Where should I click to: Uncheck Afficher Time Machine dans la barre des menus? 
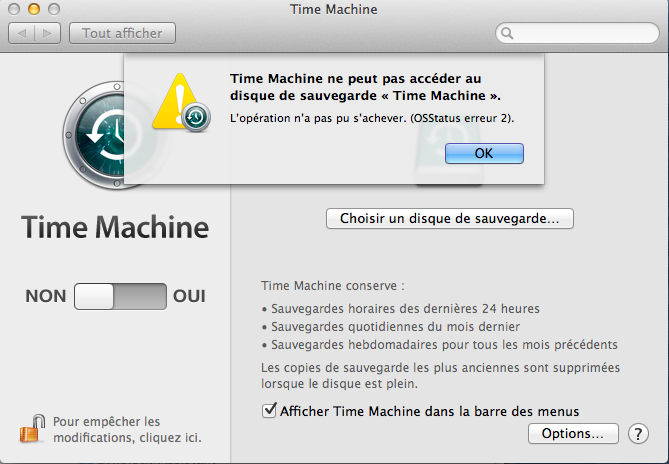pos(269,411)
